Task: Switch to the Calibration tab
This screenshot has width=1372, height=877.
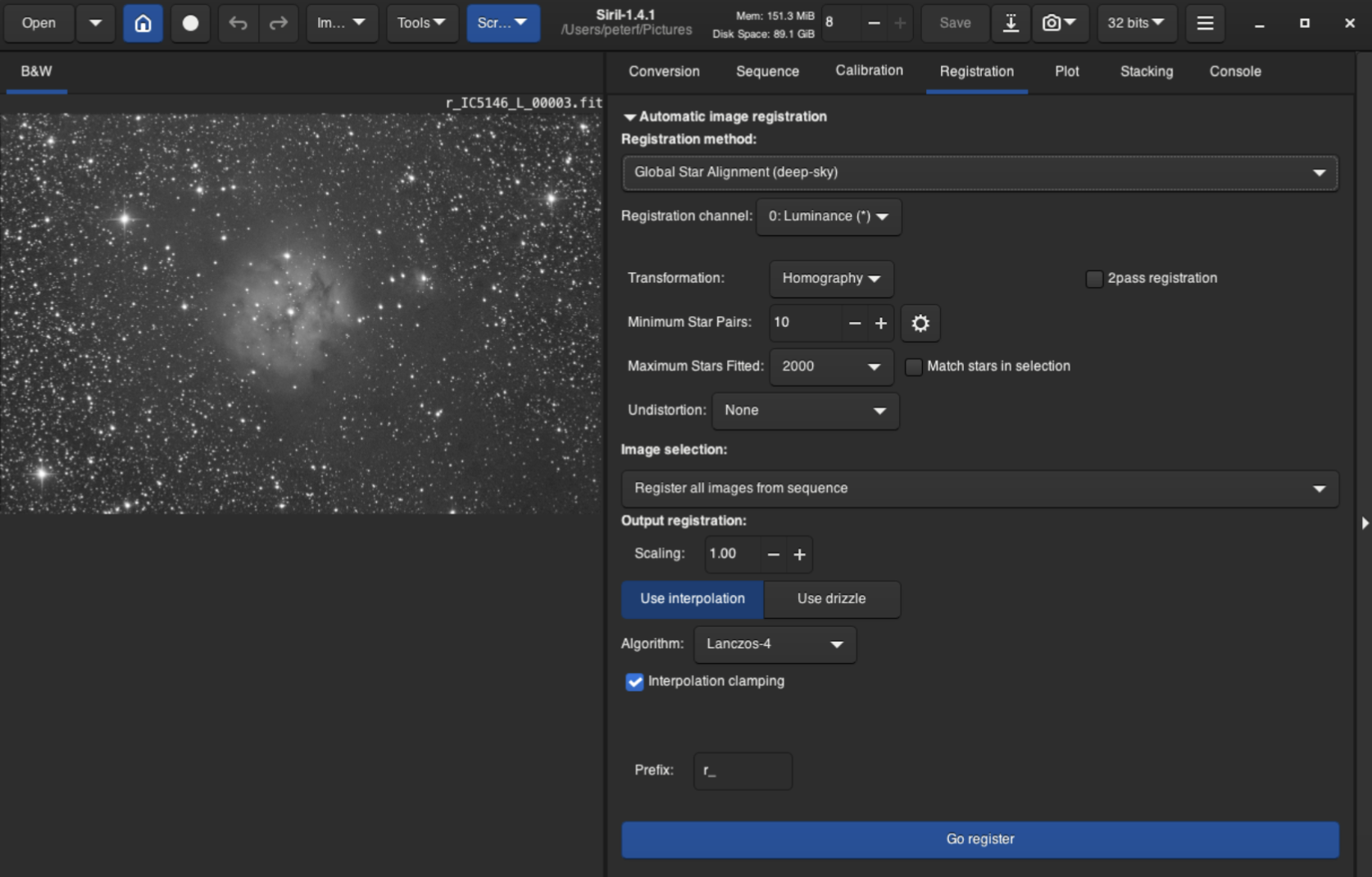Action: 869,71
